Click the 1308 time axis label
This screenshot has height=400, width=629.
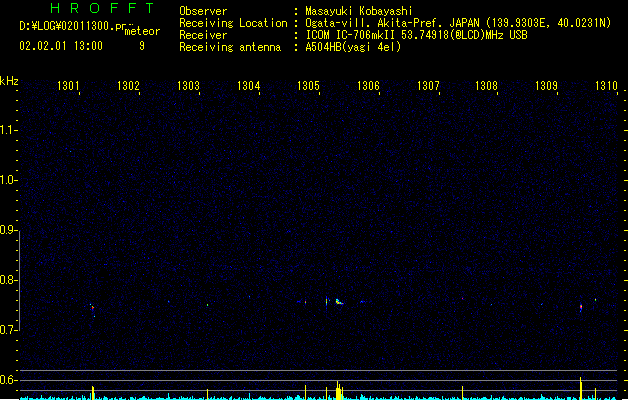486,85
